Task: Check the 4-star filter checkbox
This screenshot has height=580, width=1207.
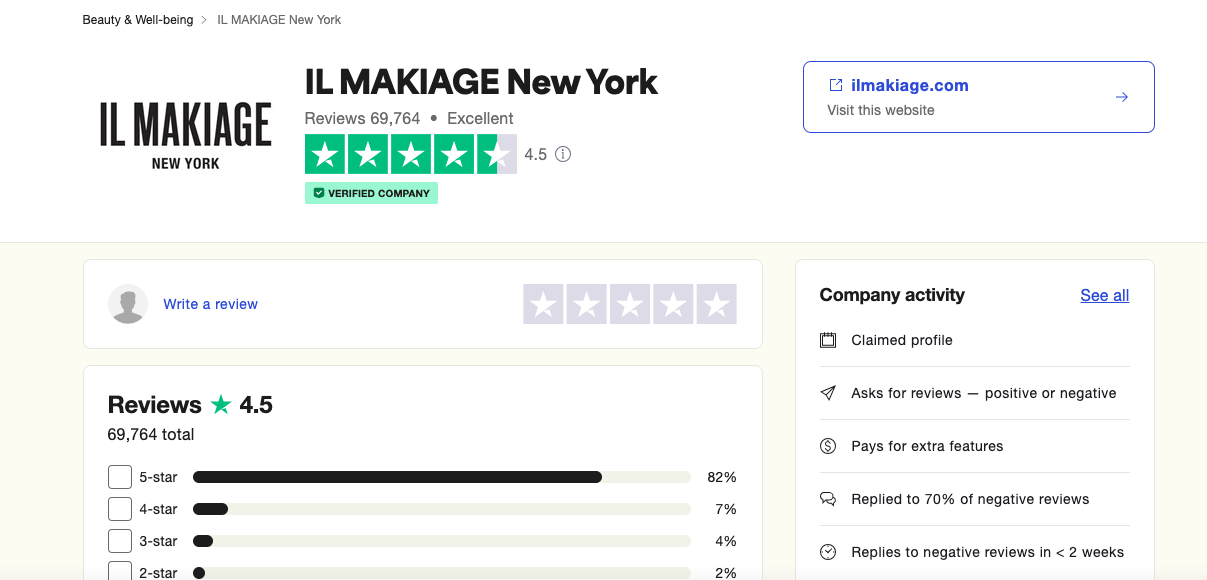Action: [x=120, y=509]
